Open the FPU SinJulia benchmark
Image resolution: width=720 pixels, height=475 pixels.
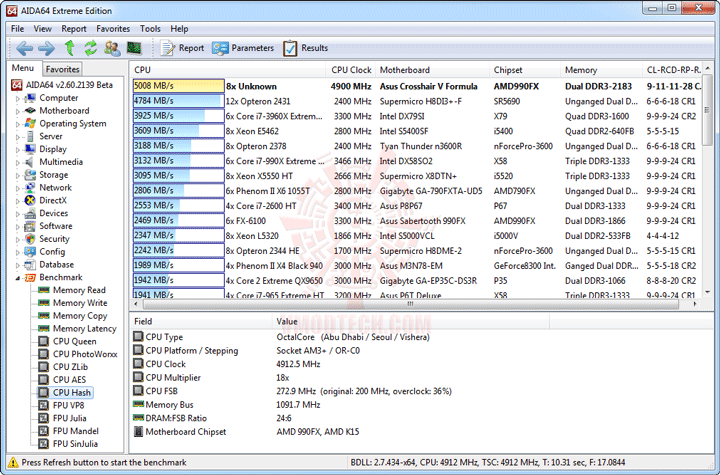coord(75,444)
